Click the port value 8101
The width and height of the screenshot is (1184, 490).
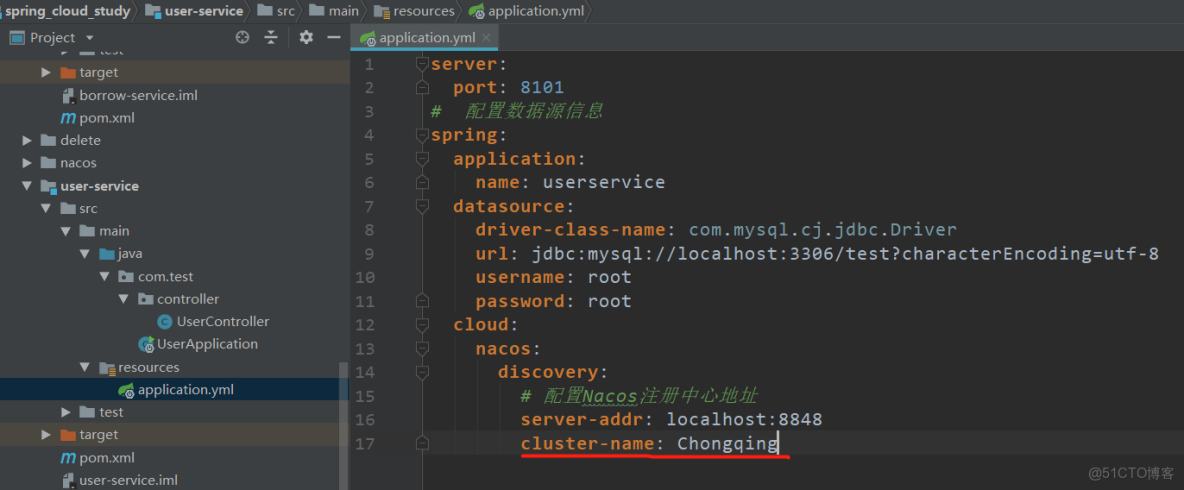click(542, 88)
